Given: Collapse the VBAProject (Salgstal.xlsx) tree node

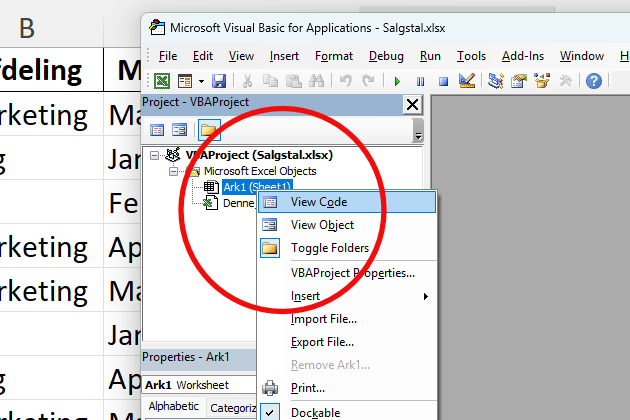Looking at the screenshot, I should pyautogui.click(x=153, y=156).
